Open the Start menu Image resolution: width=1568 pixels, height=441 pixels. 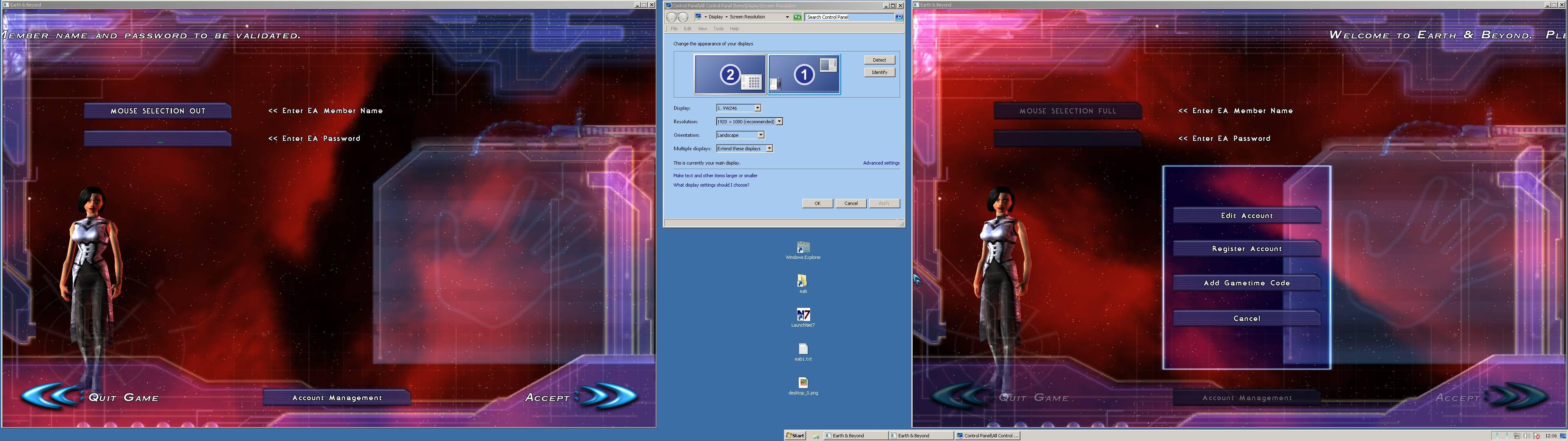pyautogui.click(x=795, y=436)
